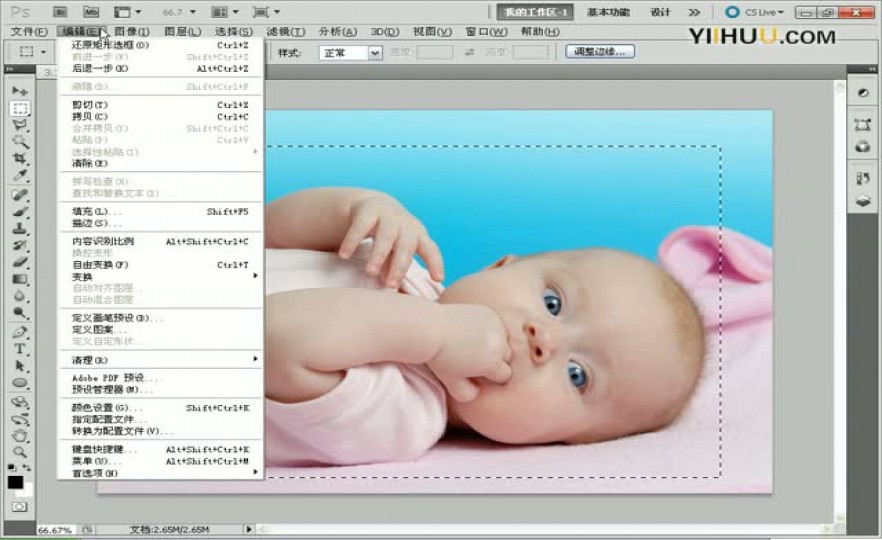The height and width of the screenshot is (540, 882).
Task: Reset default foreground and background colors
Action: pyautogui.click(x=12, y=467)
